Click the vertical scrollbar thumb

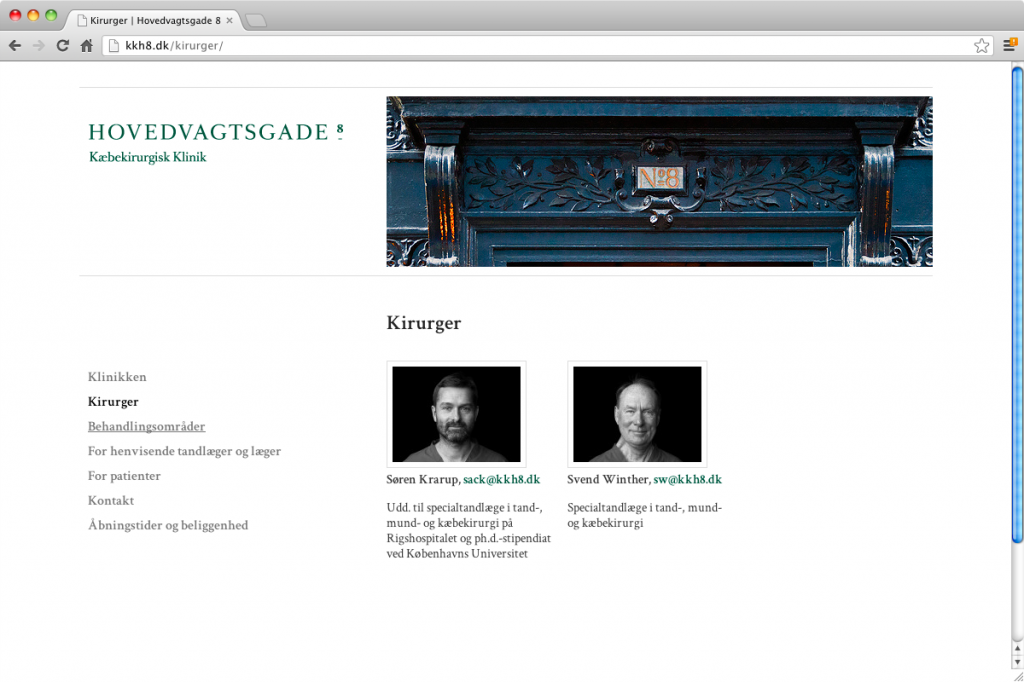1017,304
